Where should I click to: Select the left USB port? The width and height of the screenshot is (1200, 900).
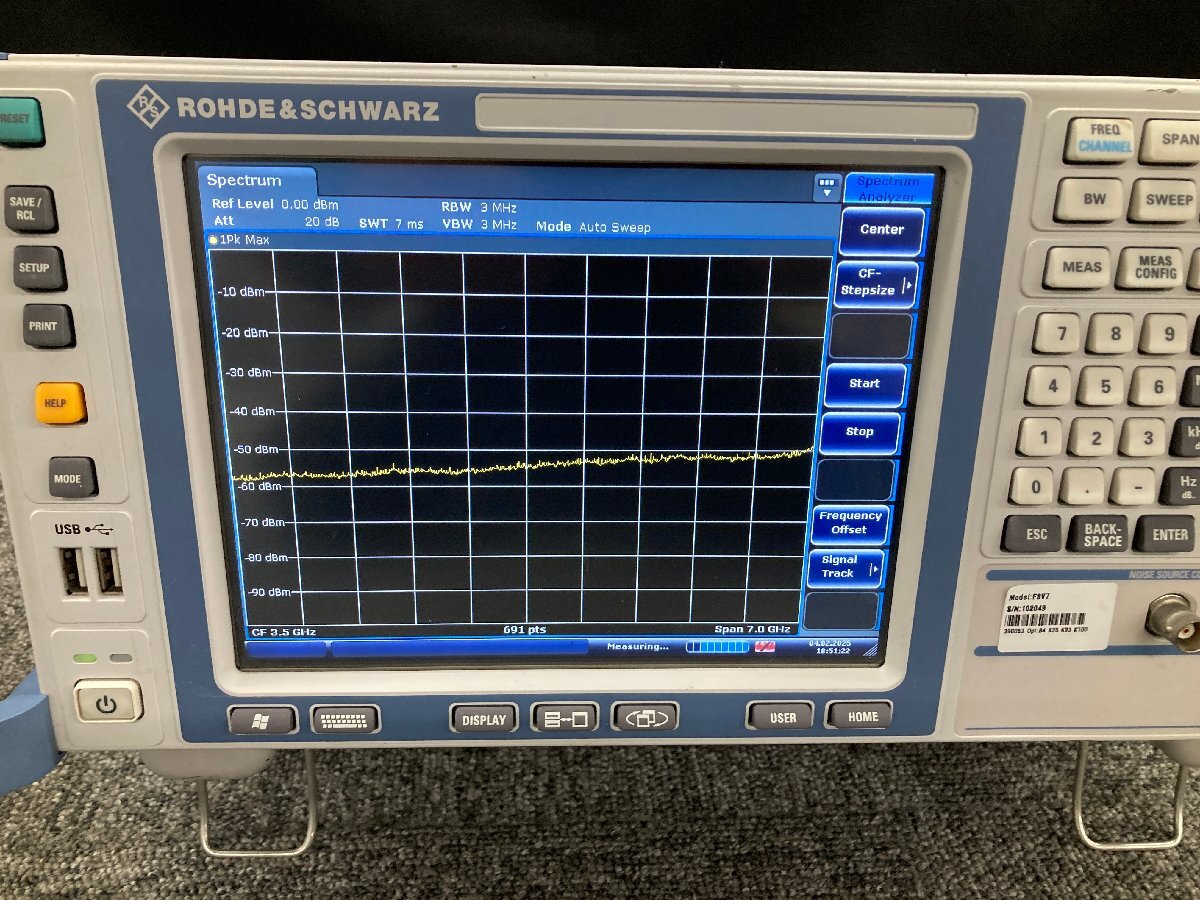(74, 571)
